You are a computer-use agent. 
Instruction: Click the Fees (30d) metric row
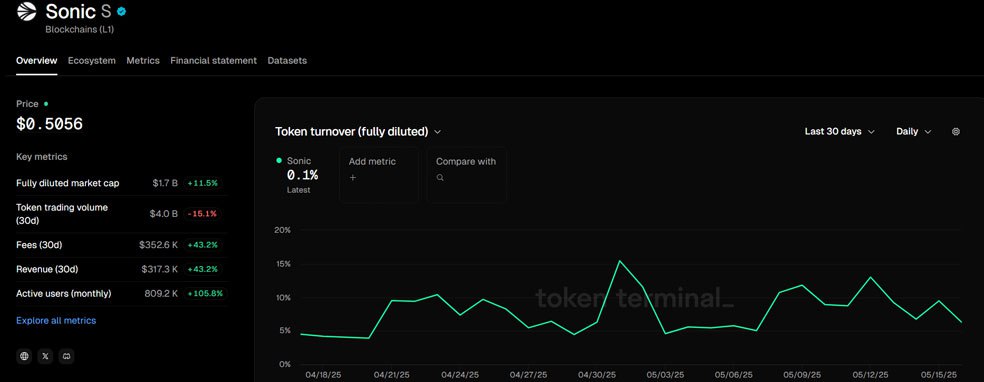click(x=122, y=245)
